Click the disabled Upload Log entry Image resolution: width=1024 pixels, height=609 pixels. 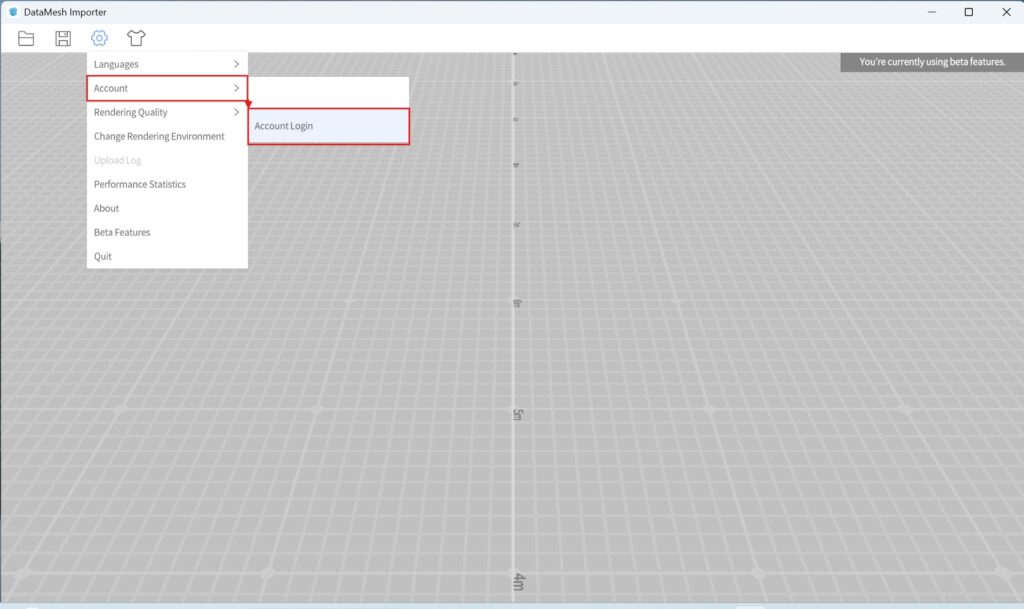[x=118, y=160]
